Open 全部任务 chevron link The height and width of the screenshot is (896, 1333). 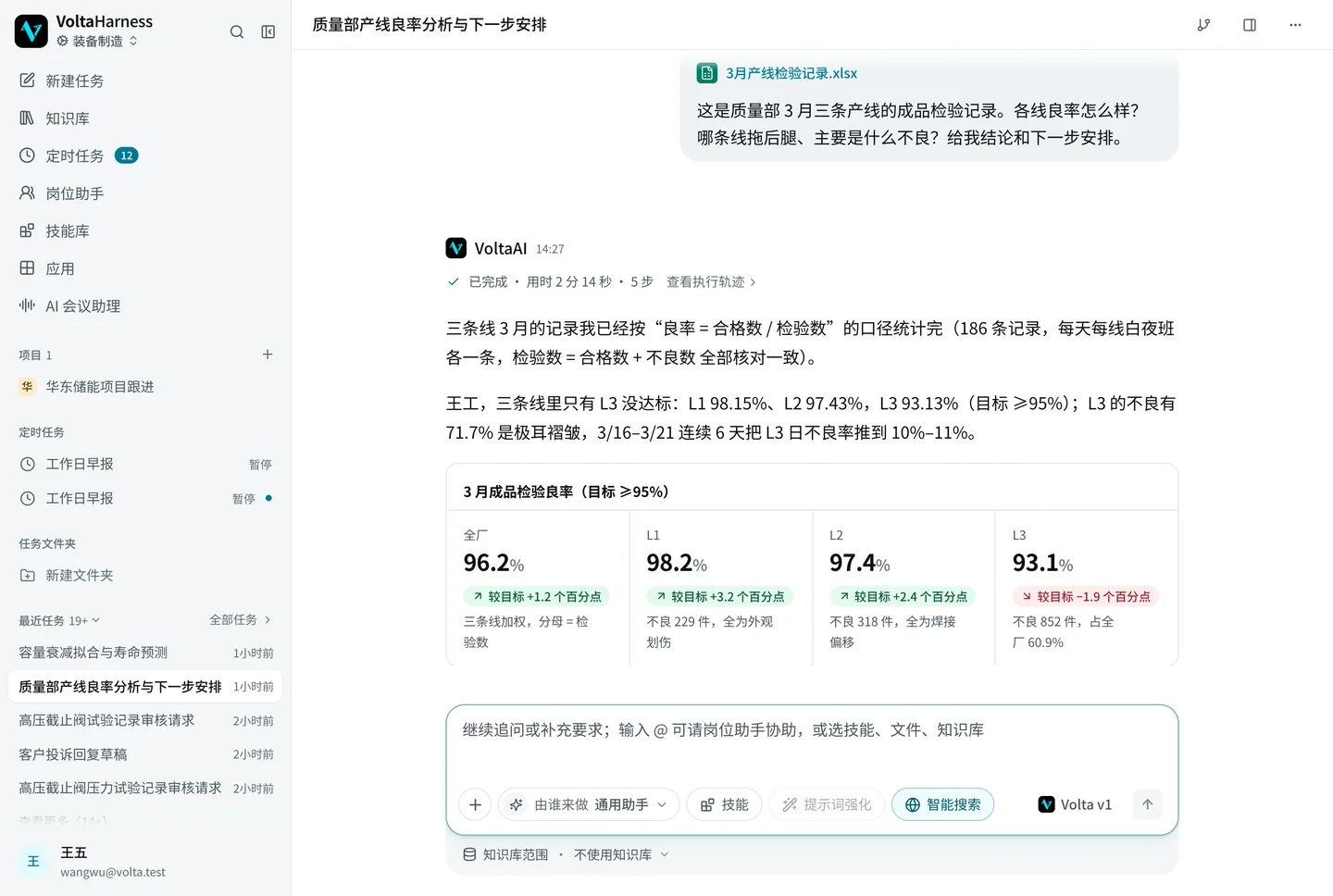pyautogui.click(x=241, y=620)
